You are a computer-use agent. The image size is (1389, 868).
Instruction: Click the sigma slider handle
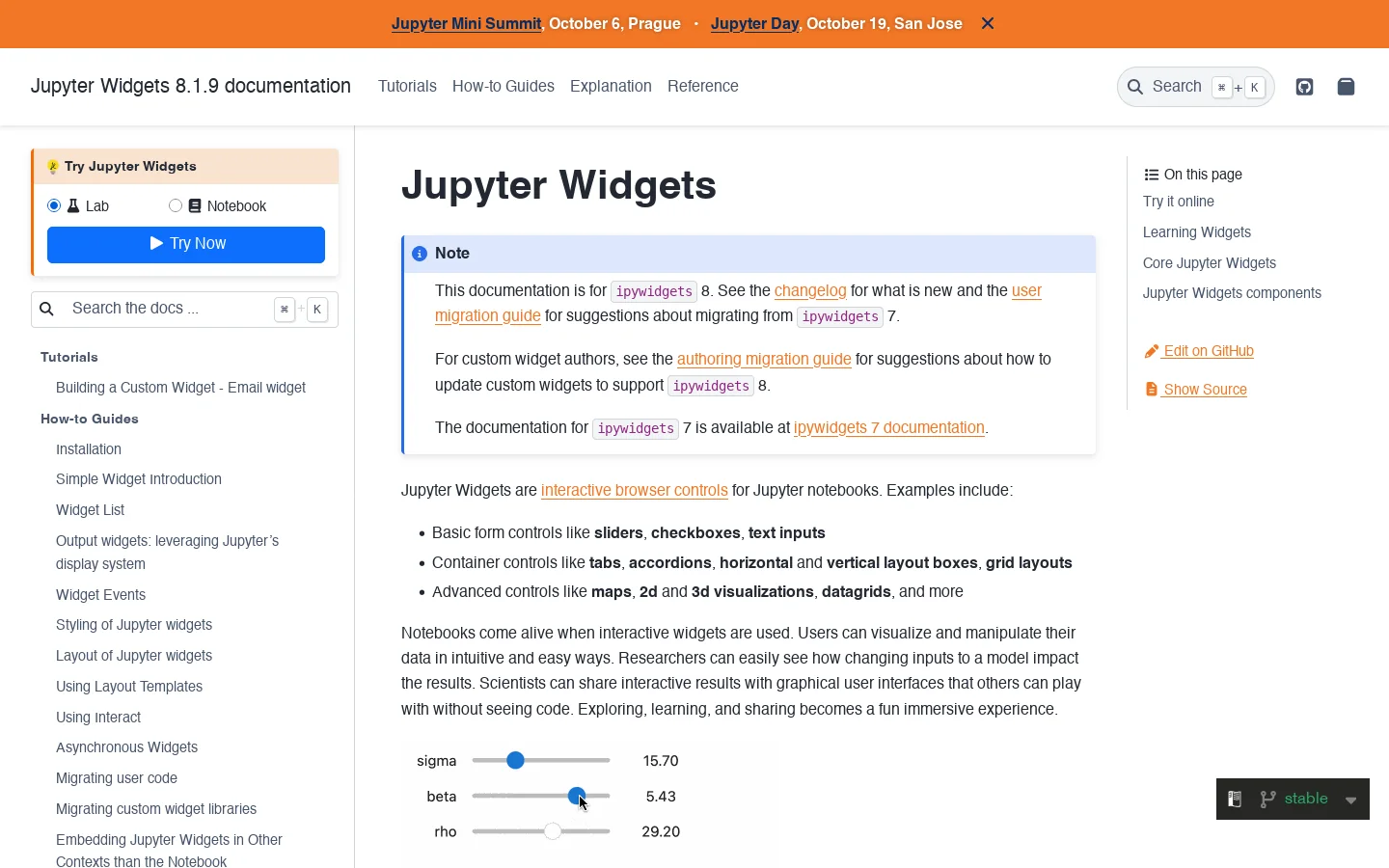coord(515,761)
